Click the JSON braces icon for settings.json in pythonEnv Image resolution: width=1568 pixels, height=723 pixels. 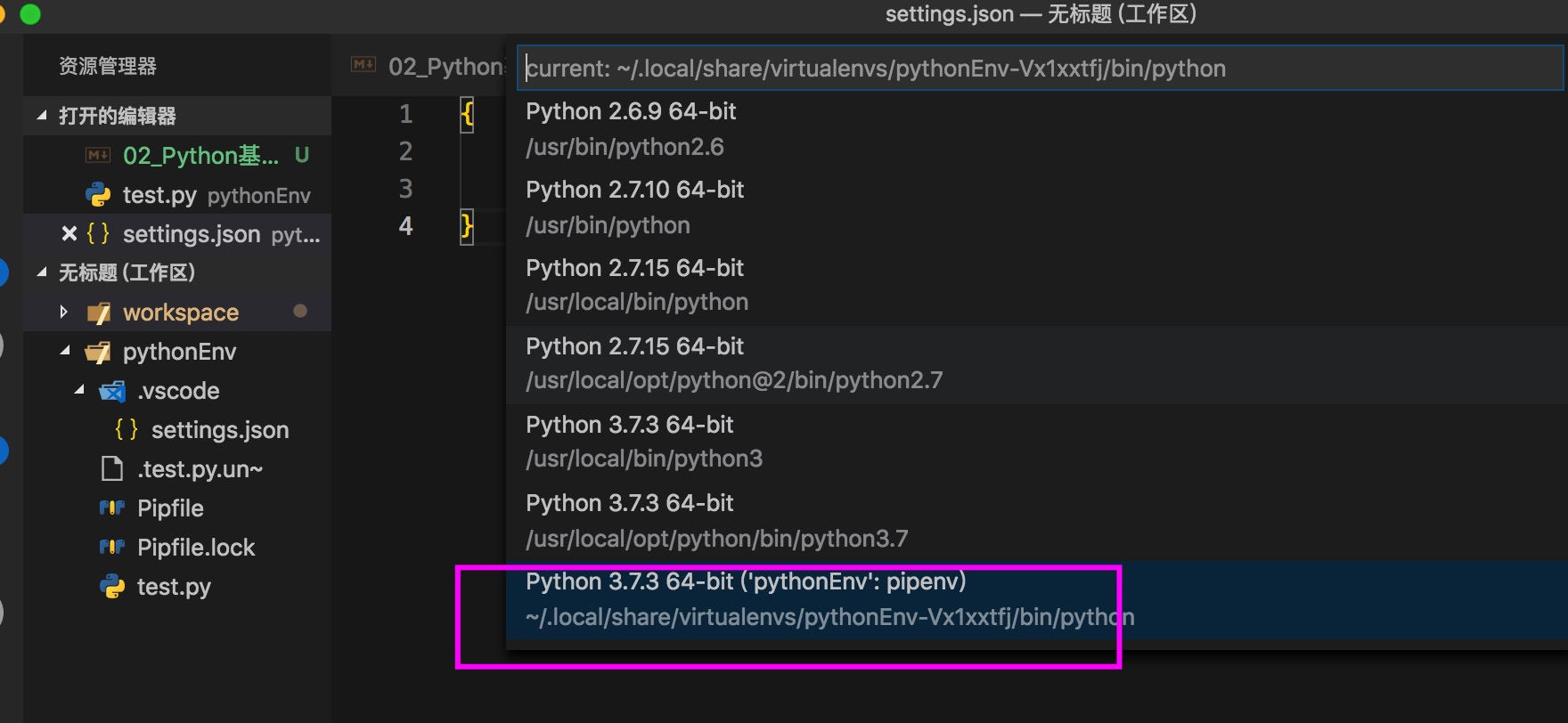[127, 430]
